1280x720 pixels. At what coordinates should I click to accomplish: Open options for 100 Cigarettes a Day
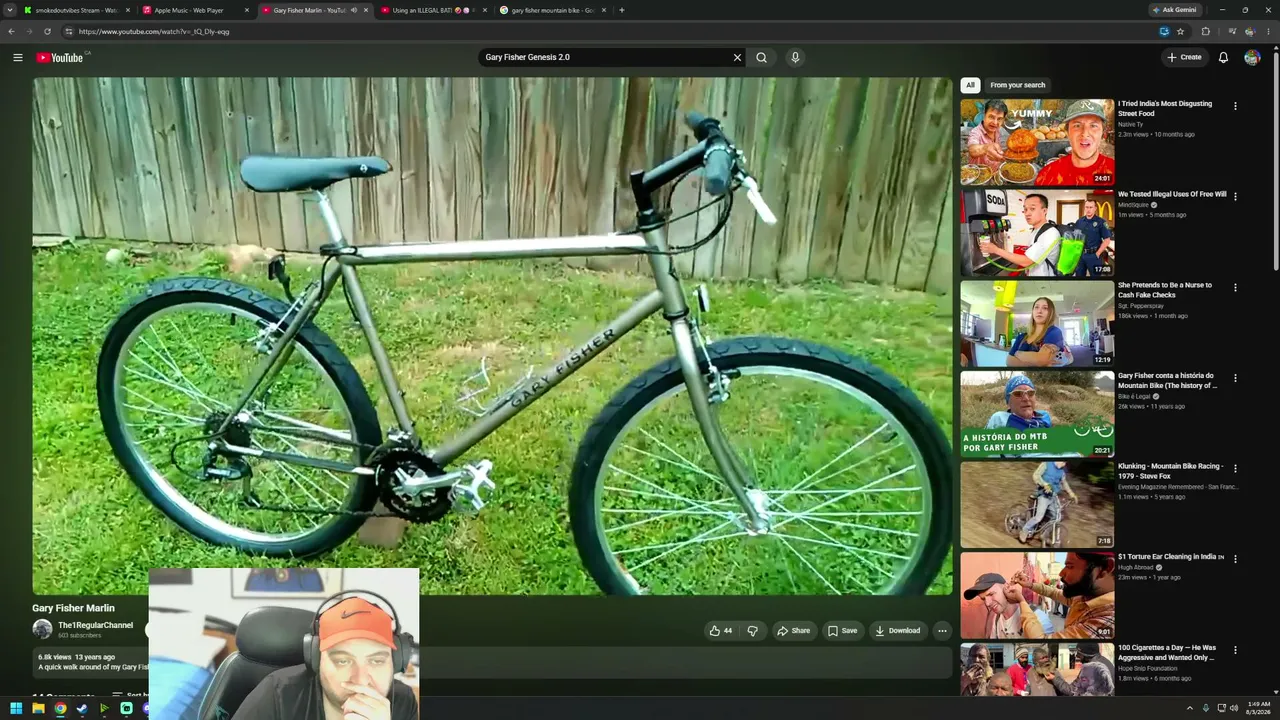click(x=1235, y=650)
